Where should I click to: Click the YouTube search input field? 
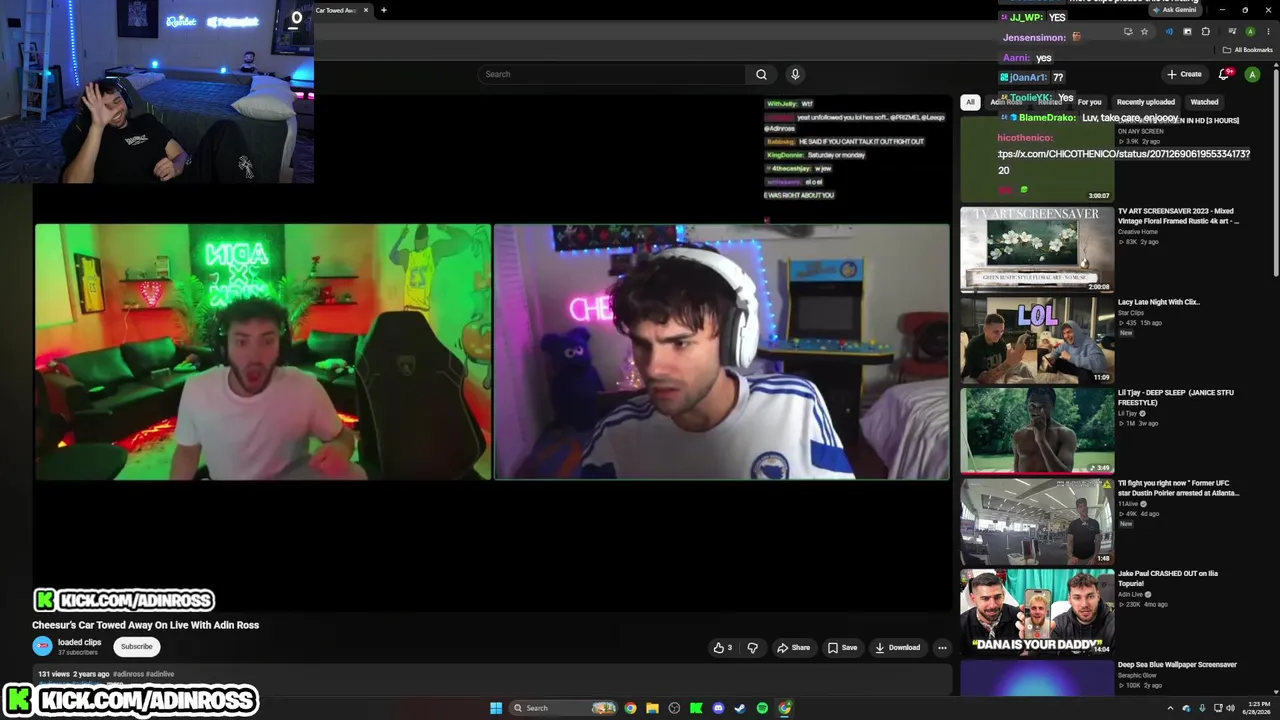[612, 74]
